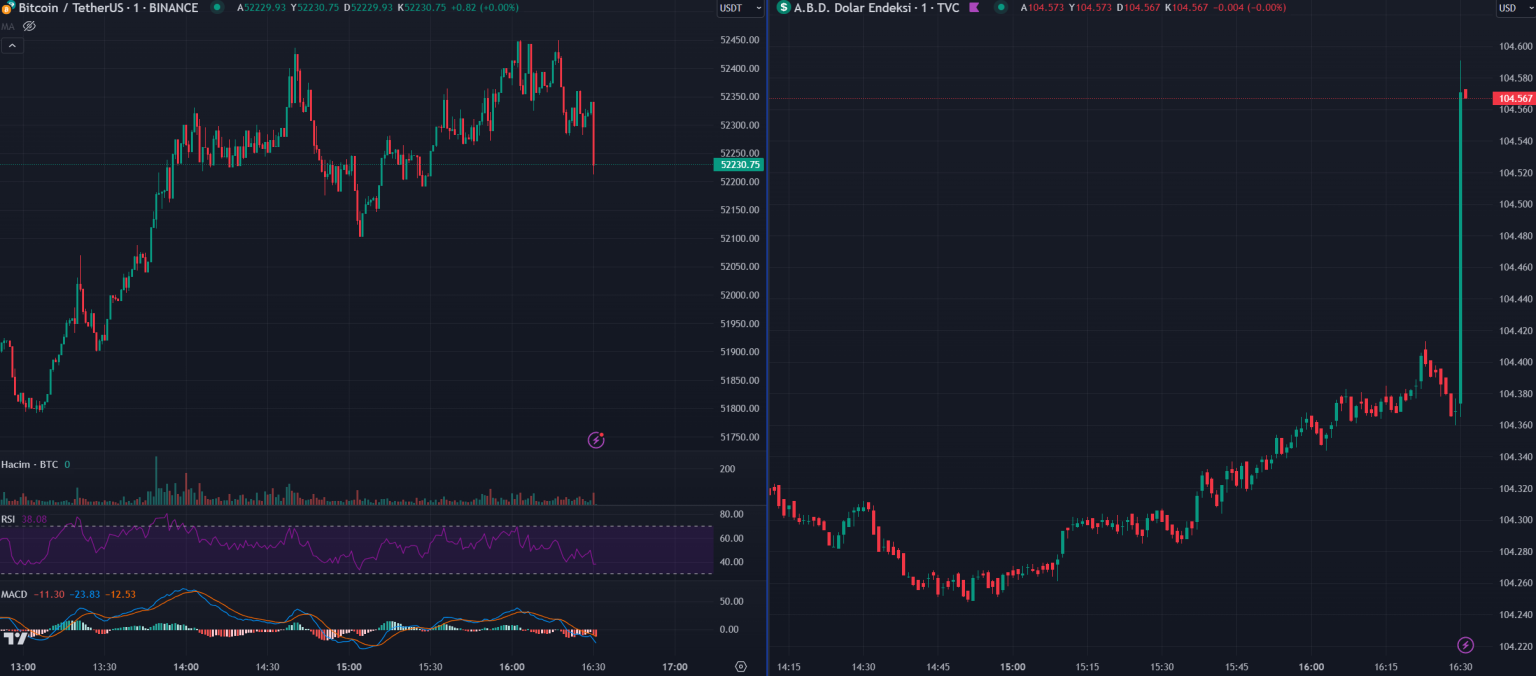The image size is (1536, 676).
Task: Open chart settings gear on time axis
Action: coord(741,667)
